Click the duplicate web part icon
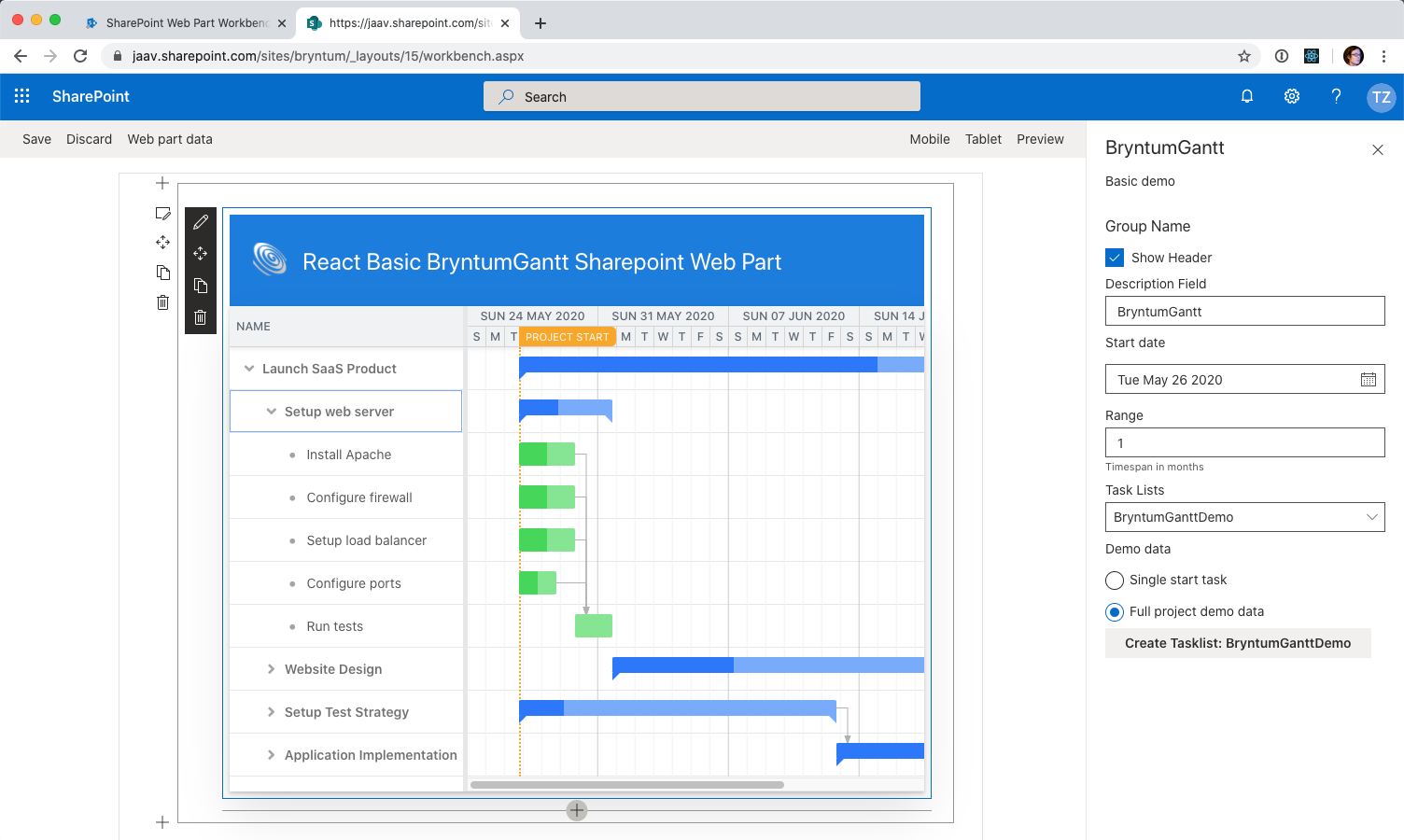 click(201, 286)
